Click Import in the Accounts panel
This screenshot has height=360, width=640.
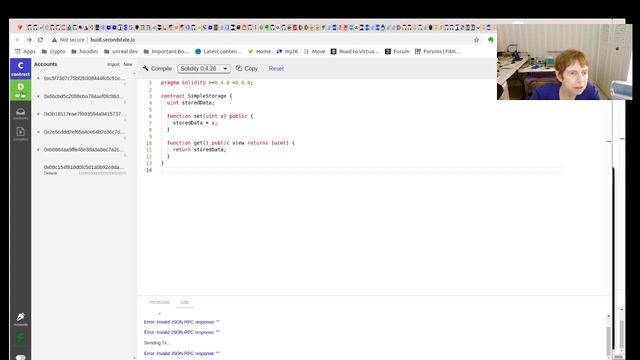click(113, 64)
